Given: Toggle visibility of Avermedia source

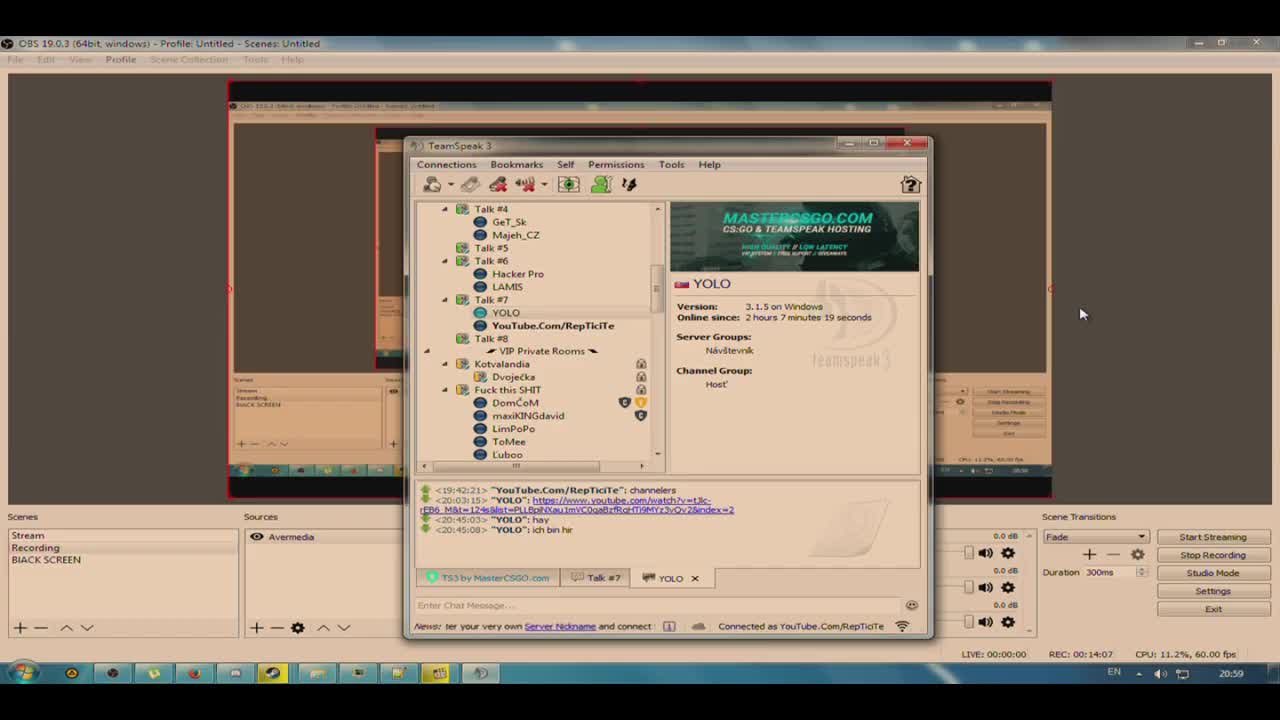Looking at the screenshot, I should pyautogui.click(x=256, y=537).
